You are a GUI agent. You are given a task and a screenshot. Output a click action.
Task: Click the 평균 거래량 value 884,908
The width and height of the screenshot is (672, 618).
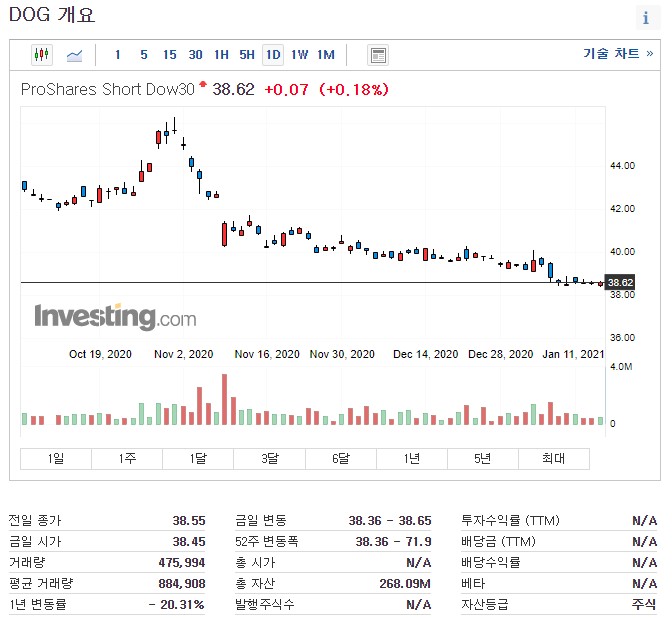tap(182, 584)
